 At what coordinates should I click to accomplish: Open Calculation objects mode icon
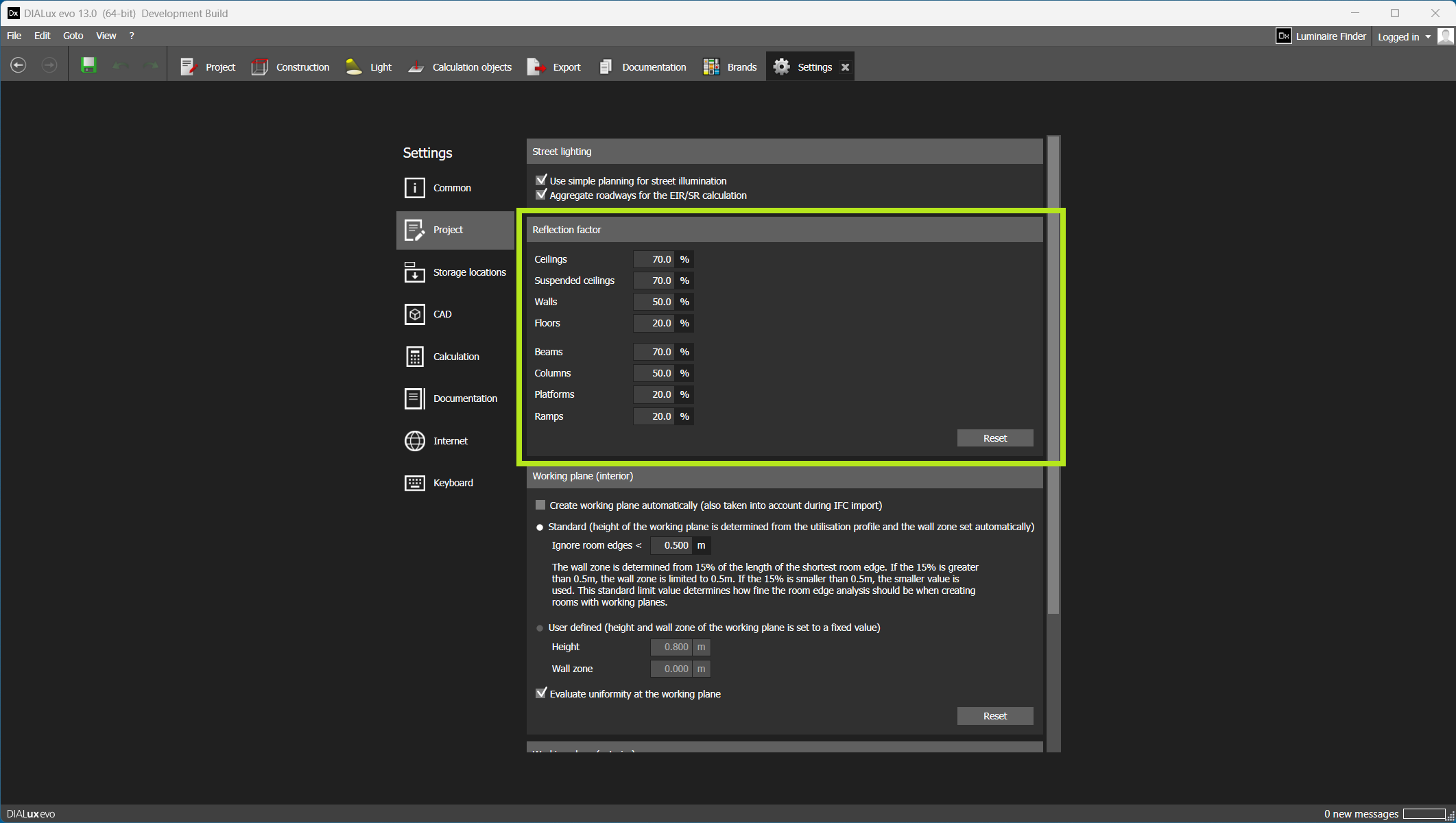pyautogui.click(x=416, y=67)
